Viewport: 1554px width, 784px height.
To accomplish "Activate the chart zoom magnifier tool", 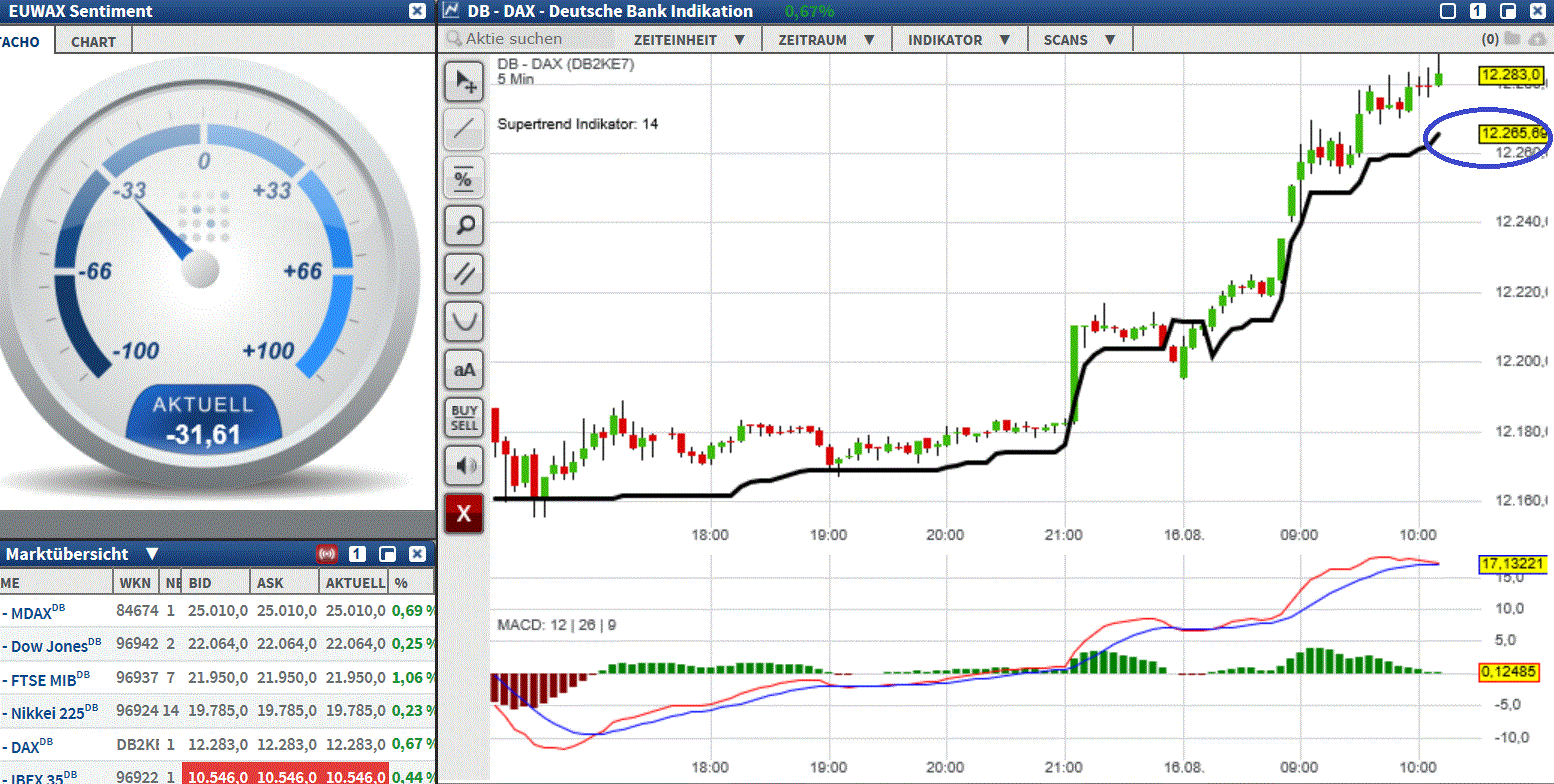I will [x=463, y=225].
